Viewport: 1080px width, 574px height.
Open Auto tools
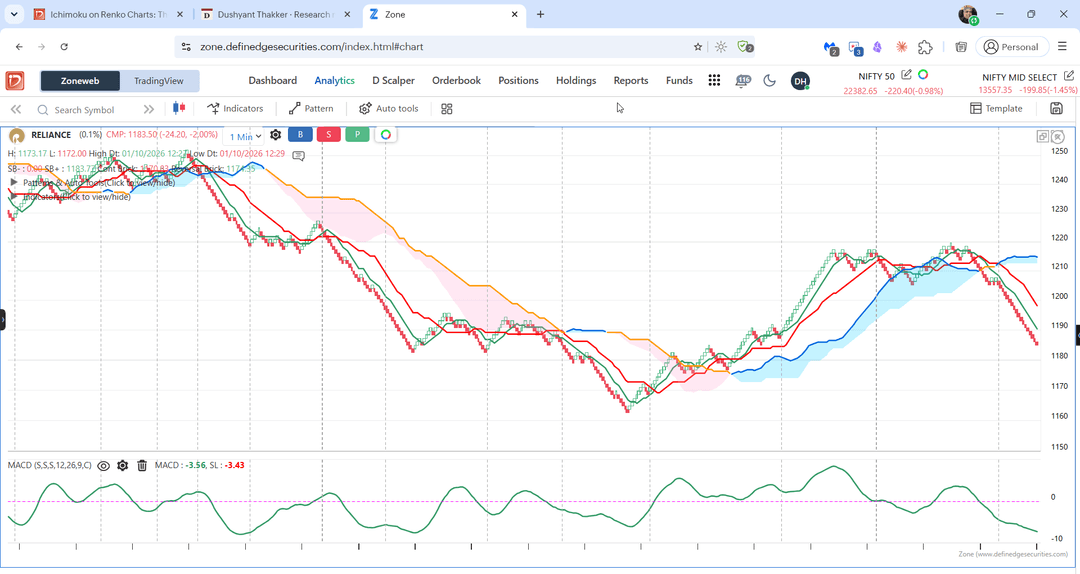tap(388, 108)
